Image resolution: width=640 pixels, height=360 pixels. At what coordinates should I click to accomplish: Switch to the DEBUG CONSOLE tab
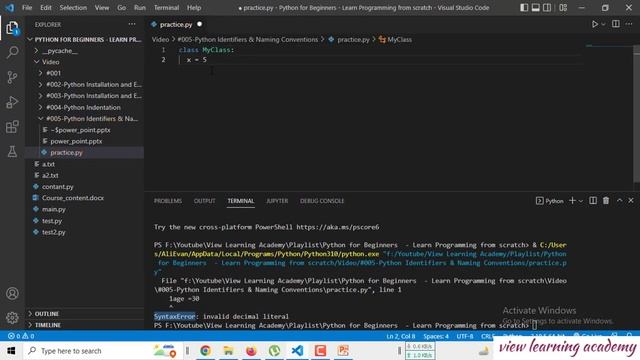click(x=322, y=201)
